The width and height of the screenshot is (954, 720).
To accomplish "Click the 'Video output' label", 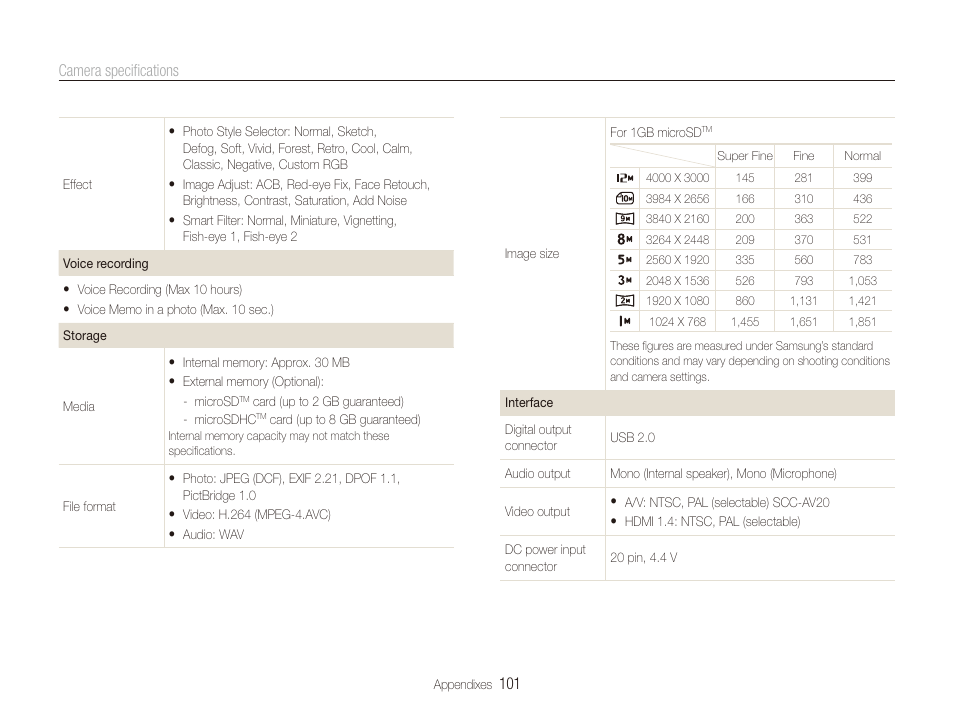I will pos(537,511).
